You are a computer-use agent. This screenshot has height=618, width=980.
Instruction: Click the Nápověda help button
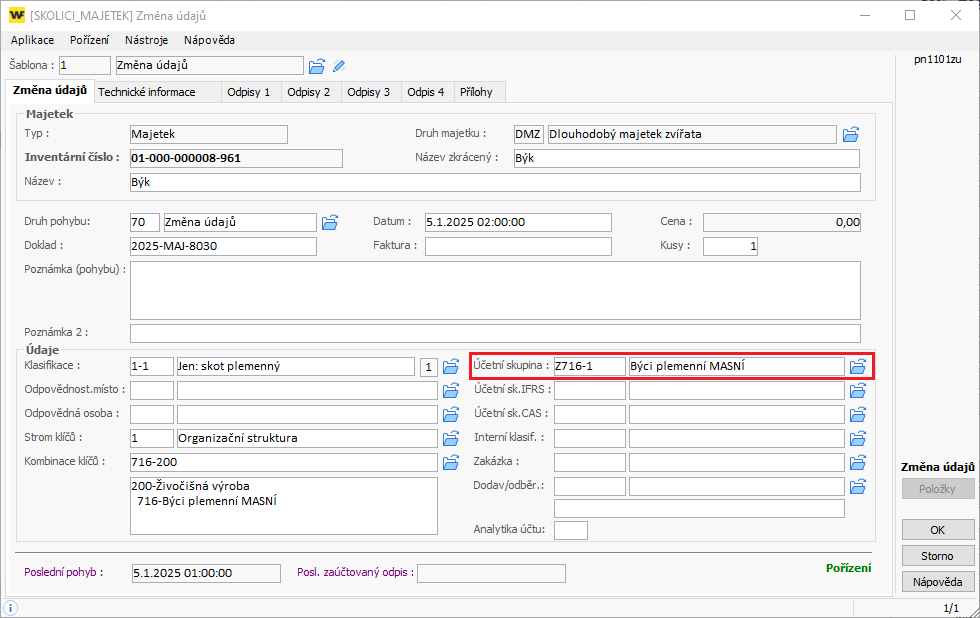click(937, 582)
